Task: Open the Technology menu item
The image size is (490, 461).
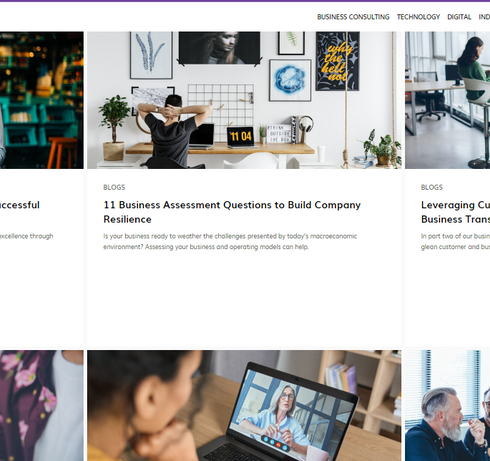Action: pyautogui.click(x=418, y=17)
